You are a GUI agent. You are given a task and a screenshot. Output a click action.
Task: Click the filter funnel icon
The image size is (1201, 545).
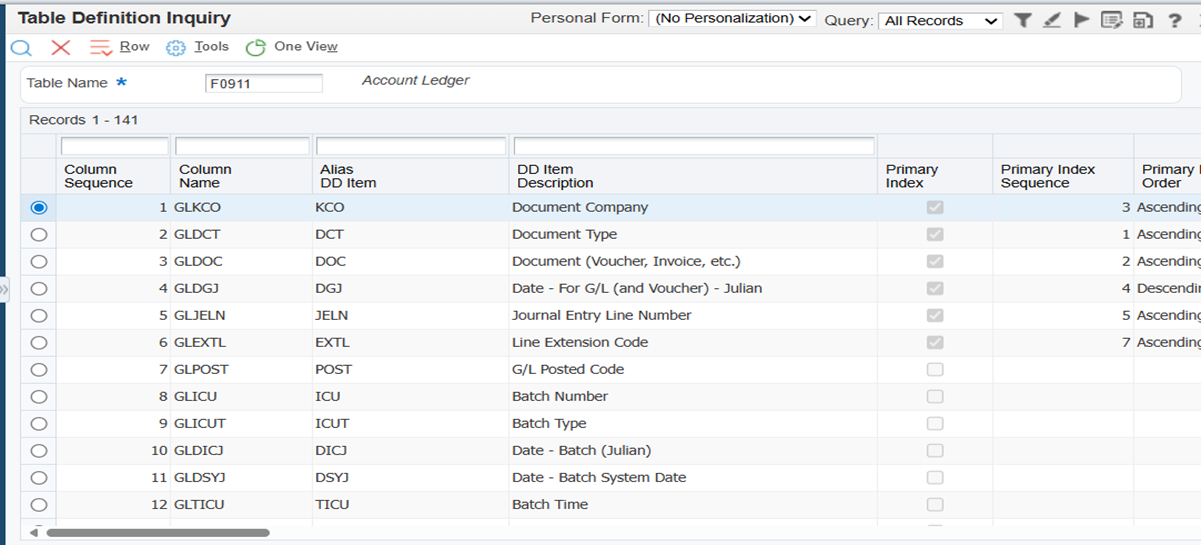tap(1022, 20)
